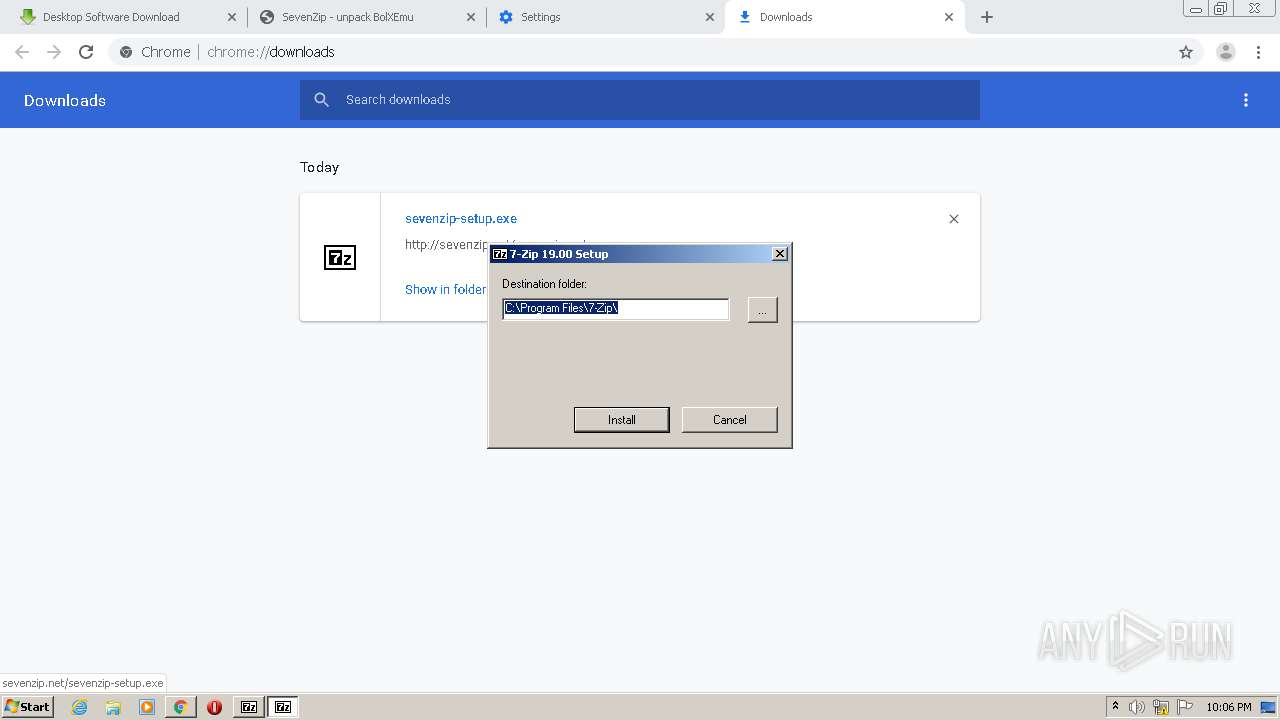Screen dimensions: 1280x720
Task: Go back with the back arrow
Action: tap(22, 52)
